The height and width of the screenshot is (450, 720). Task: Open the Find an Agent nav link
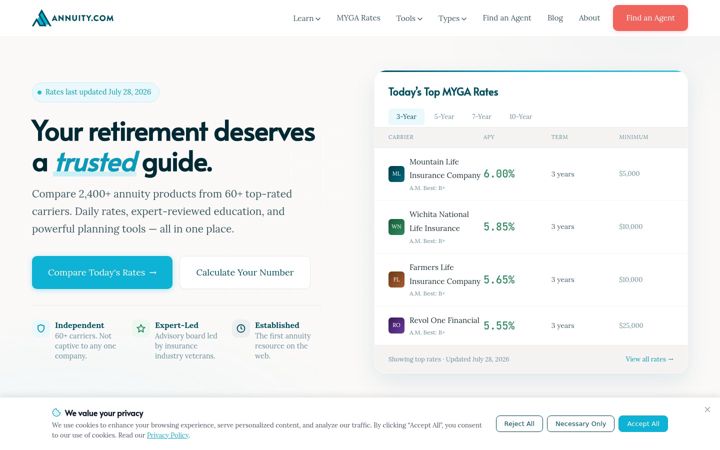[506, 18]
